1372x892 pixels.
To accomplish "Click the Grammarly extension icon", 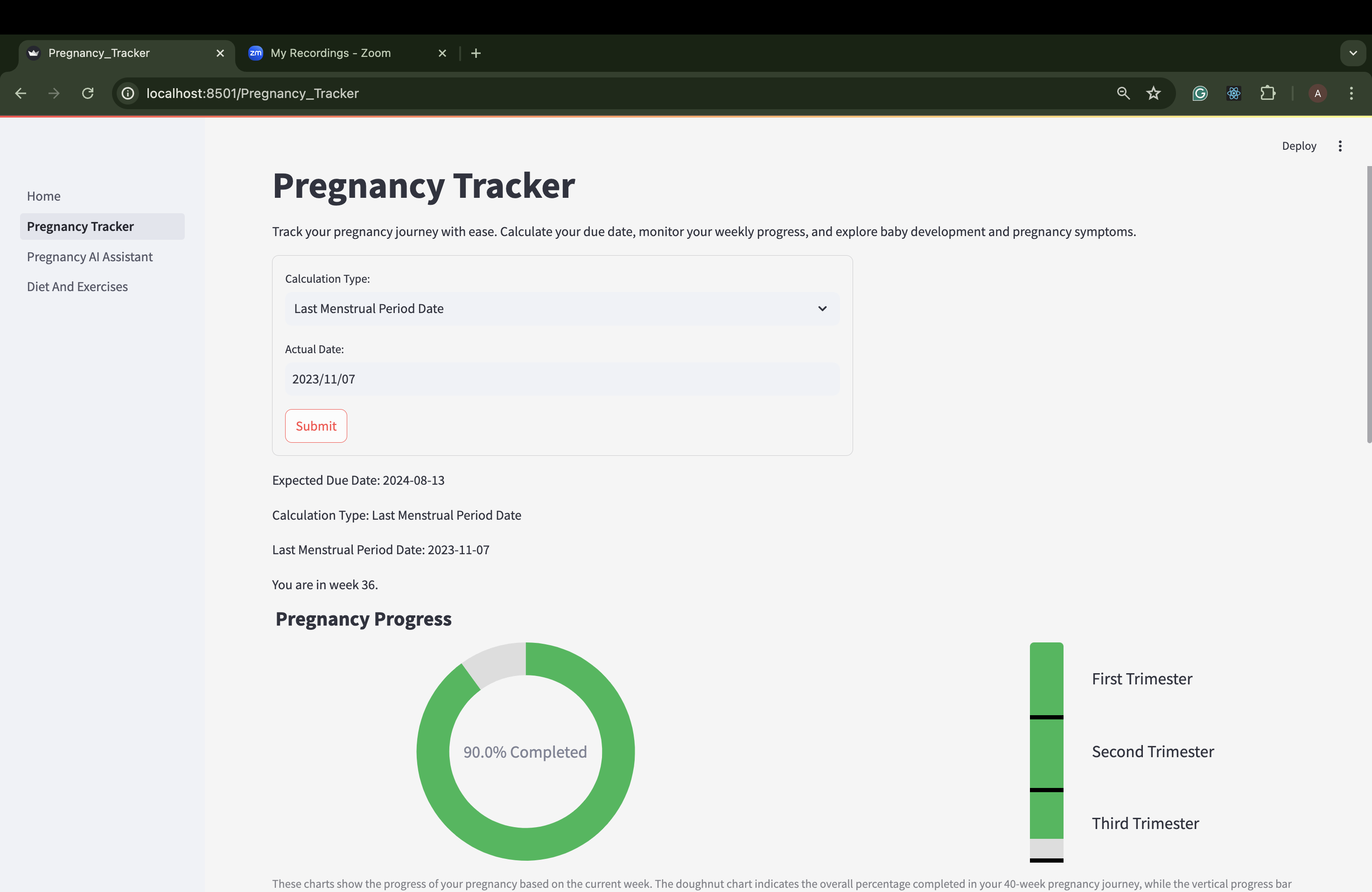I will 1200,93.
